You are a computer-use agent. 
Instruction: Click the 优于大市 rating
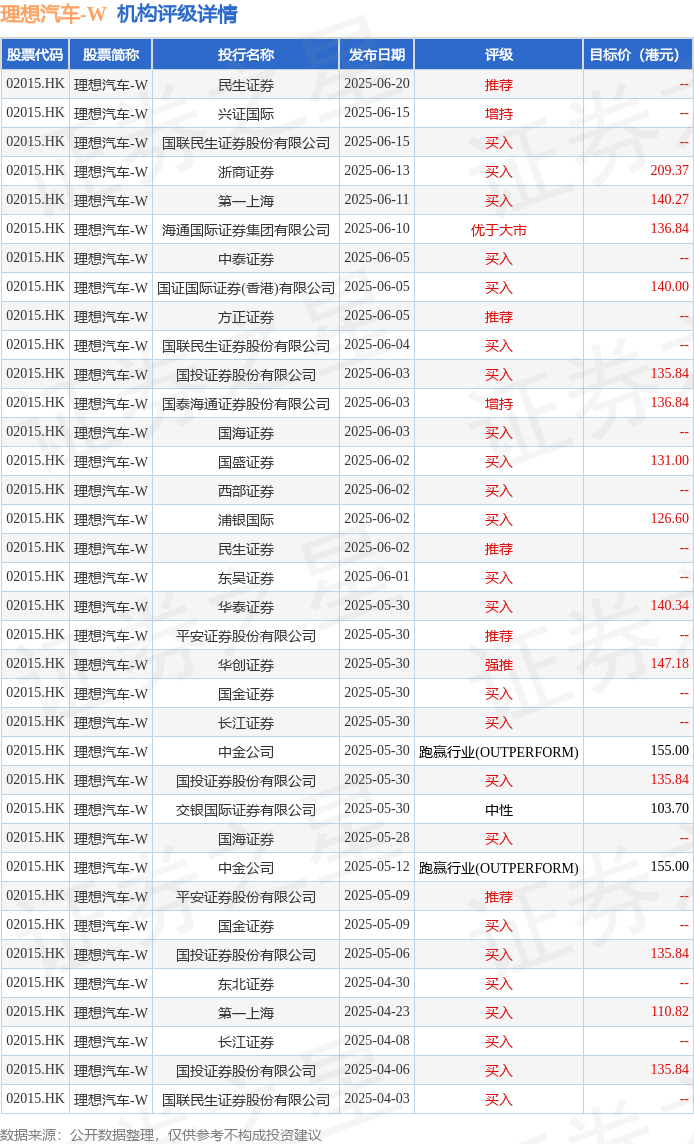[499, 231]
